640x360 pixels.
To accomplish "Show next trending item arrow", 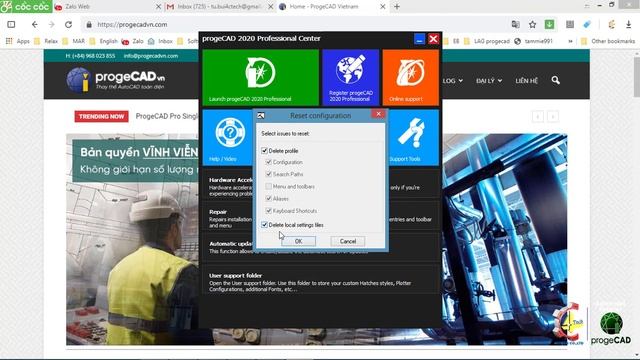I will [553, 117].
